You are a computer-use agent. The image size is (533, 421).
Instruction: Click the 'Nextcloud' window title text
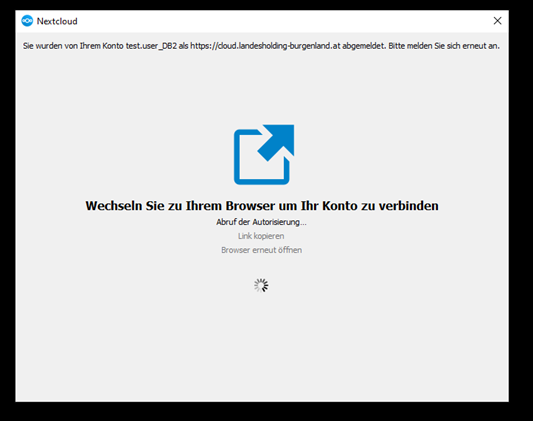point(57,21)
